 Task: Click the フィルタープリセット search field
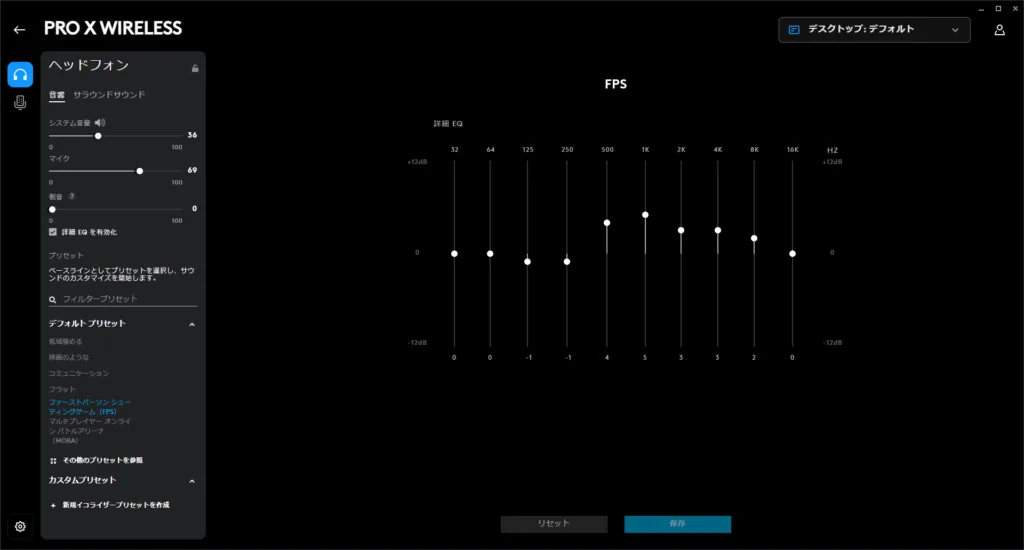pyautogui.click(x=123, y=299)
